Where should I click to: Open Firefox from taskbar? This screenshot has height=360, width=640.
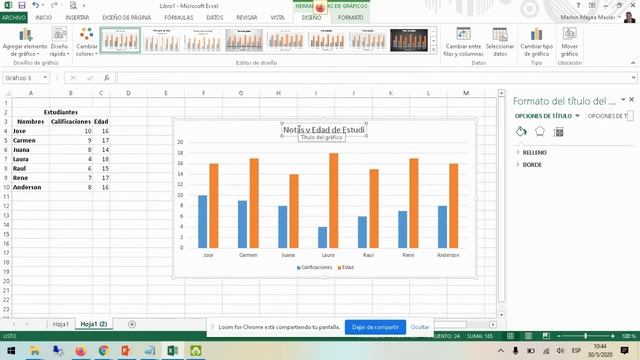(x=80, y=351)
